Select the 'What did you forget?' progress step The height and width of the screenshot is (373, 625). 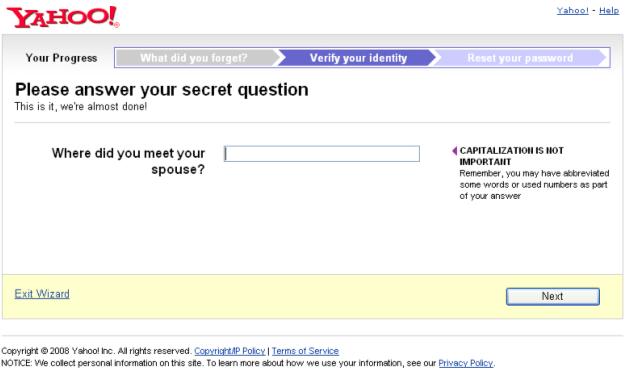[x=196, y=58]
